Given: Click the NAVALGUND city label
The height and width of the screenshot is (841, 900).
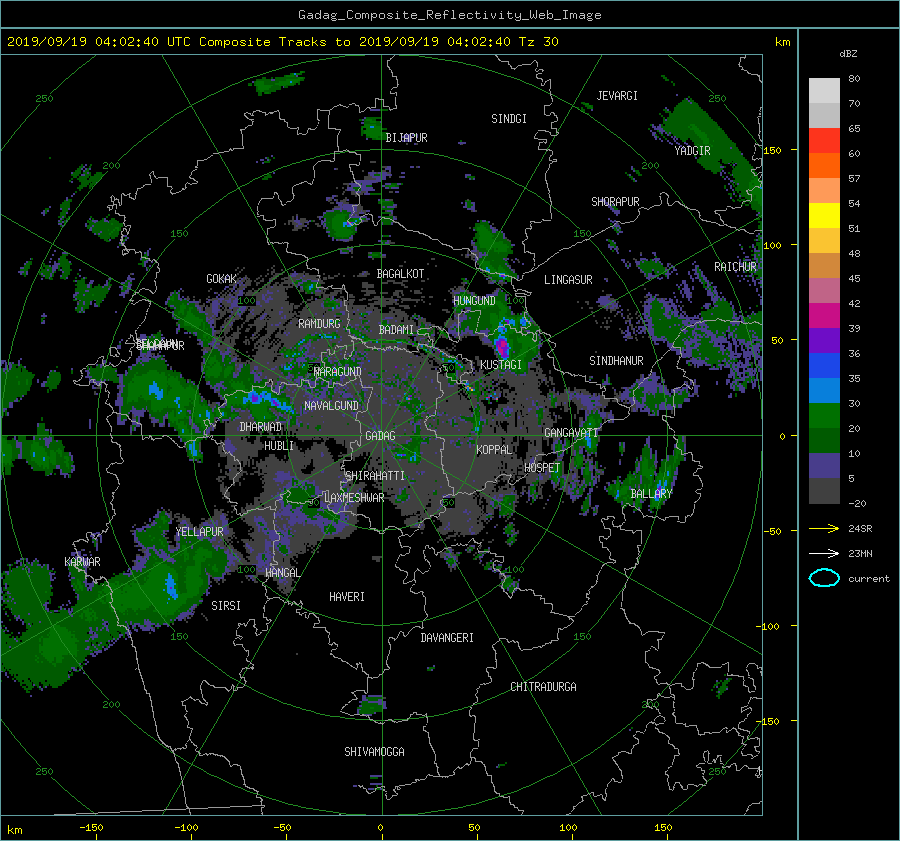Looking at the screenshot, I should [331, 406].
